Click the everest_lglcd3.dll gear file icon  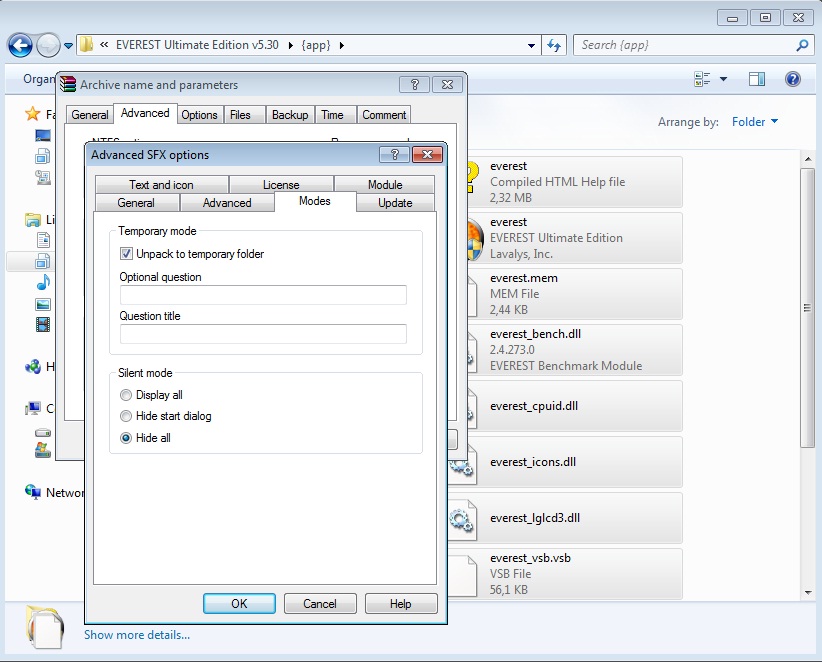tap(462, 519)
